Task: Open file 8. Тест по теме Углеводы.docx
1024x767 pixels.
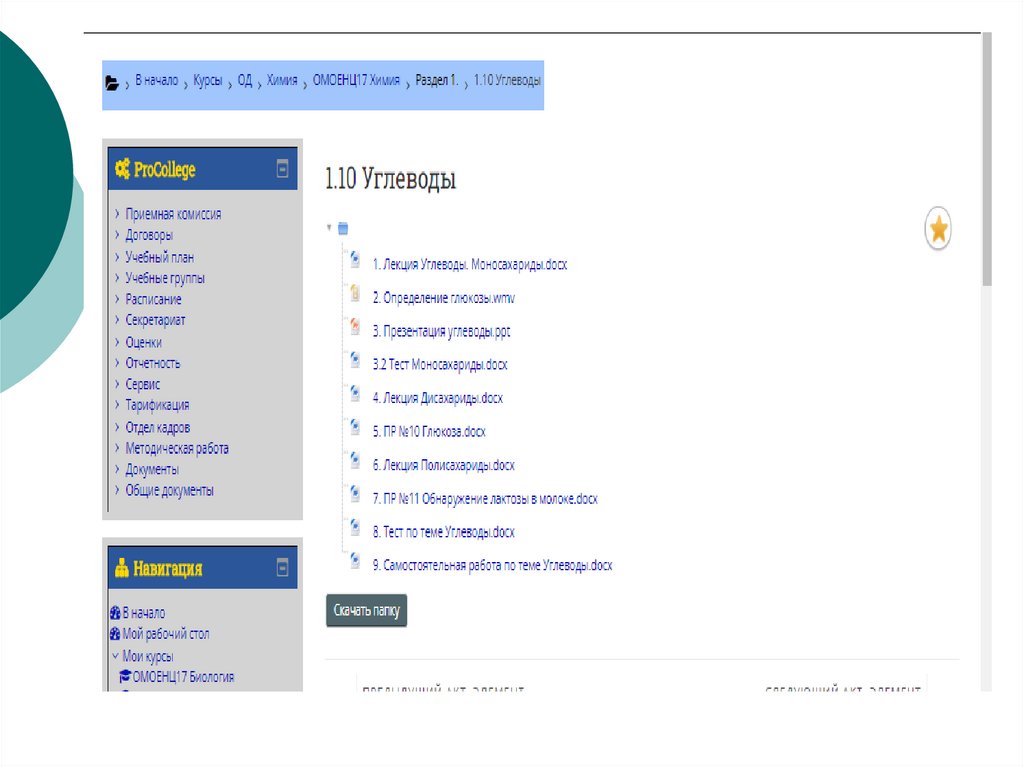Action: pyautogui.click(x=443, y=532)
